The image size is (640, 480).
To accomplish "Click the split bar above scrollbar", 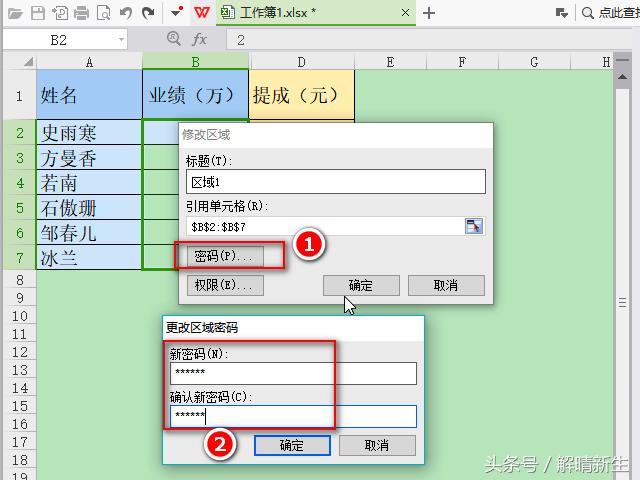I will [622, 60].
